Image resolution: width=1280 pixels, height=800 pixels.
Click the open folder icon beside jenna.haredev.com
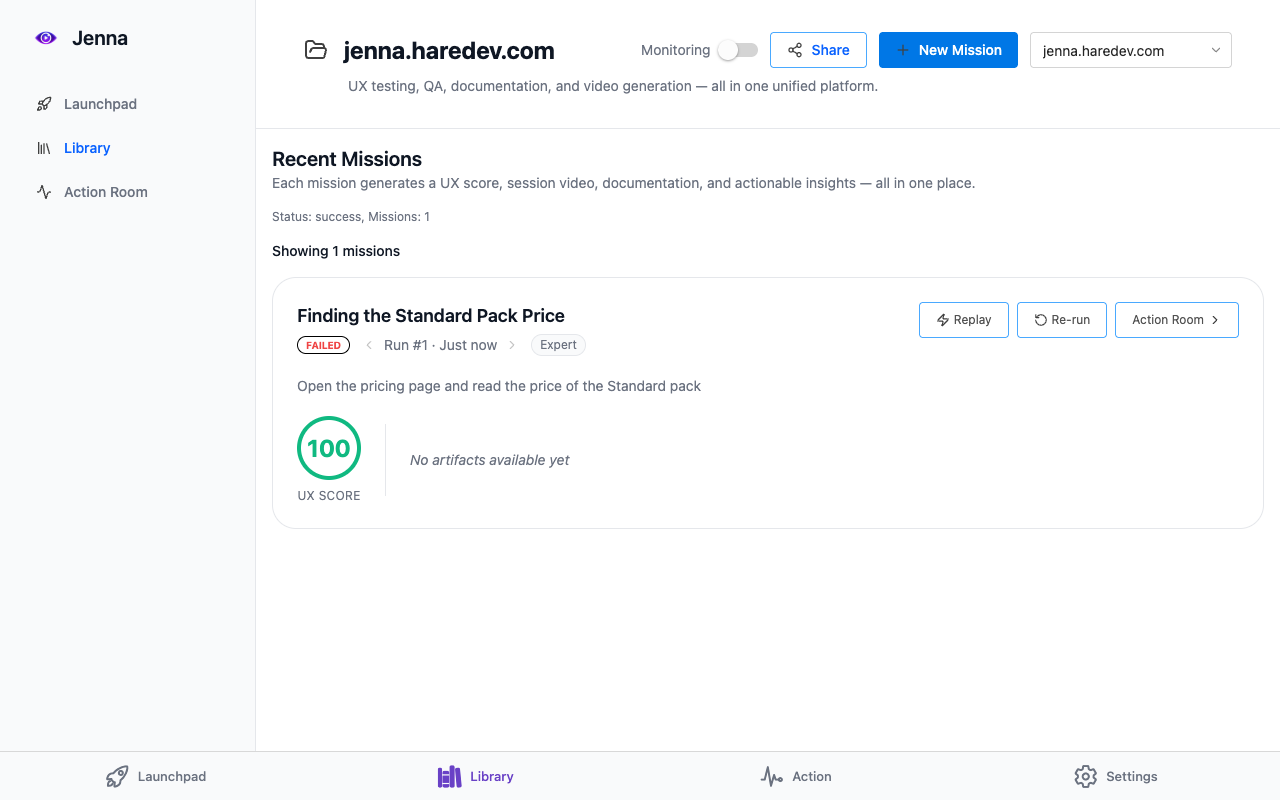(316, 50)
